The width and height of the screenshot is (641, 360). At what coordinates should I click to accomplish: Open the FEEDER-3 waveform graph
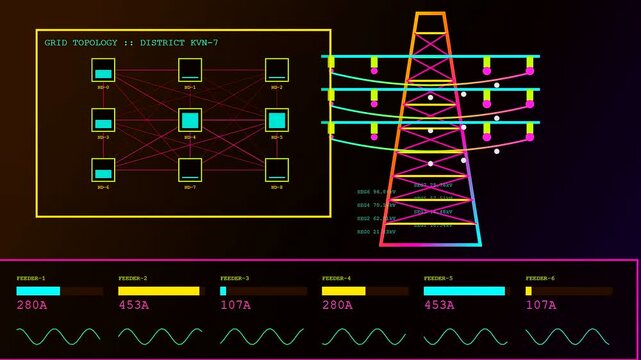(x=262, y=337)
